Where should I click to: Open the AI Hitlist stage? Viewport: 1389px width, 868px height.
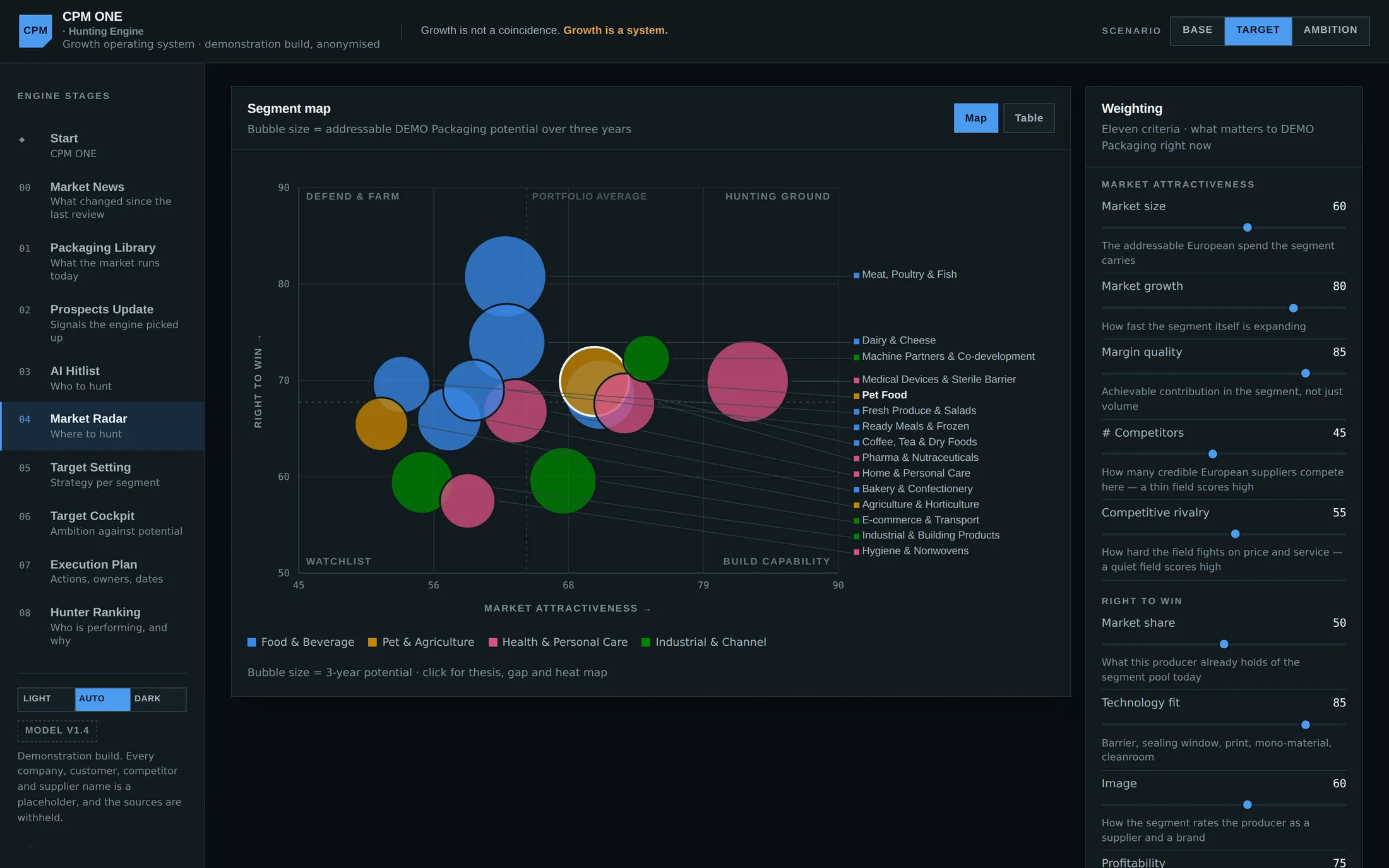pyautogui.click(x=102, y=378)
